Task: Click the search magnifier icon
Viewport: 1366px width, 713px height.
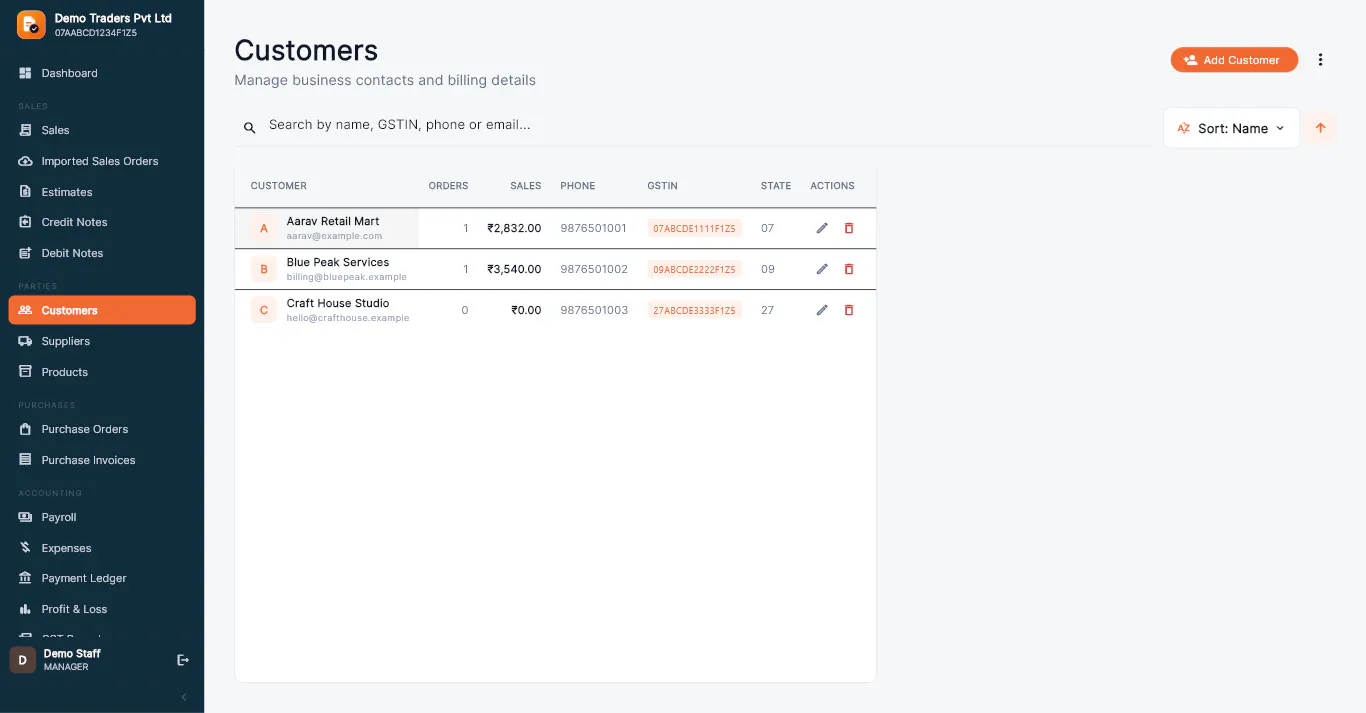Action: 250,128
